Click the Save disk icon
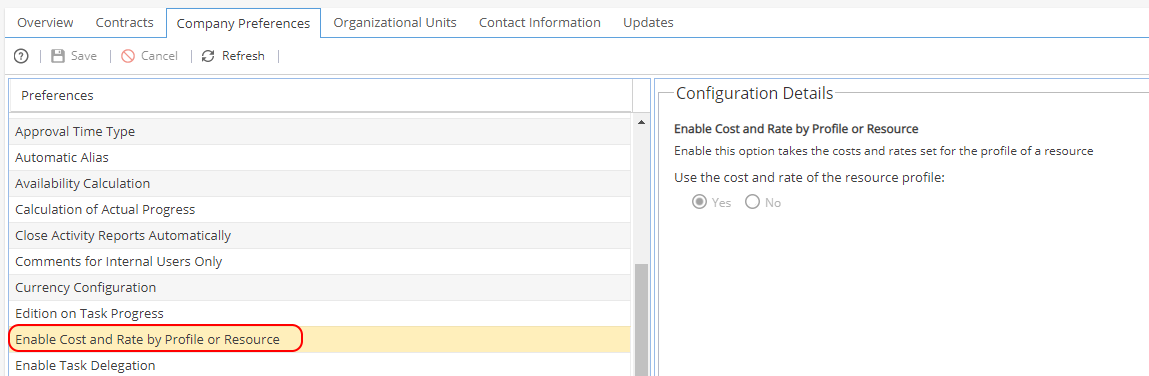The height and width of the screenshot is (376, 1149). tap(58, 56)
